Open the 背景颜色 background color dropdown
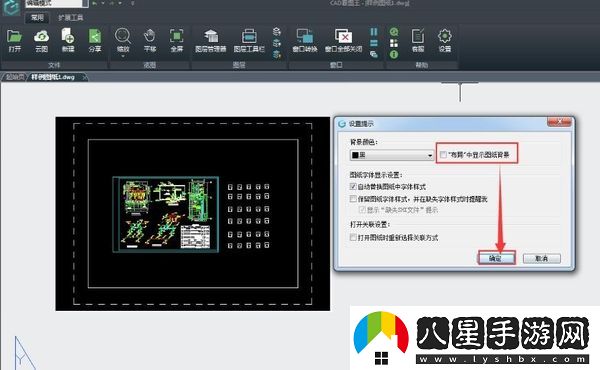 [392, 155]
